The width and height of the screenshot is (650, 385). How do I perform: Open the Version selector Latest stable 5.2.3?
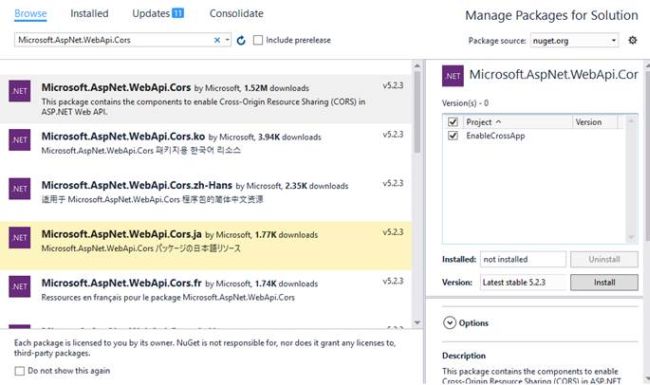(x=523, y=282)
